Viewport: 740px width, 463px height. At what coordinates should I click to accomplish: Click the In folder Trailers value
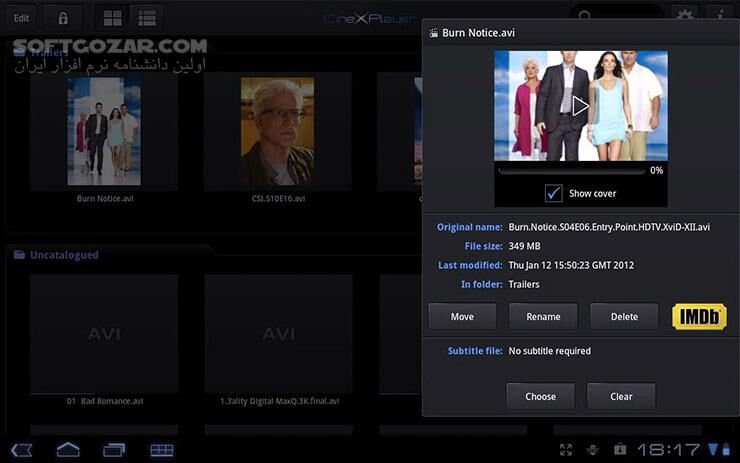(x=524, y=284)
